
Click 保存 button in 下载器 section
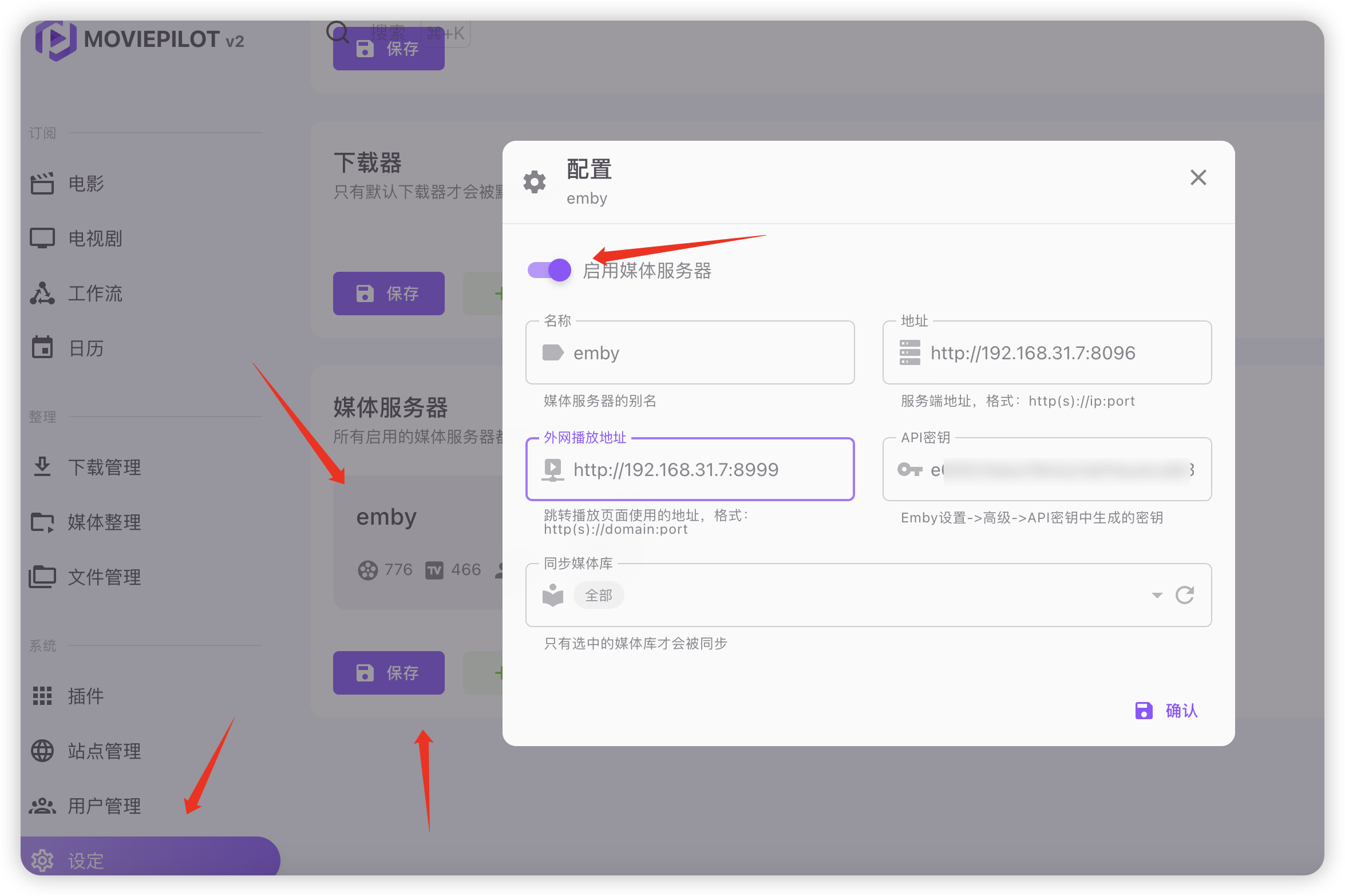(x=389, y=294)
